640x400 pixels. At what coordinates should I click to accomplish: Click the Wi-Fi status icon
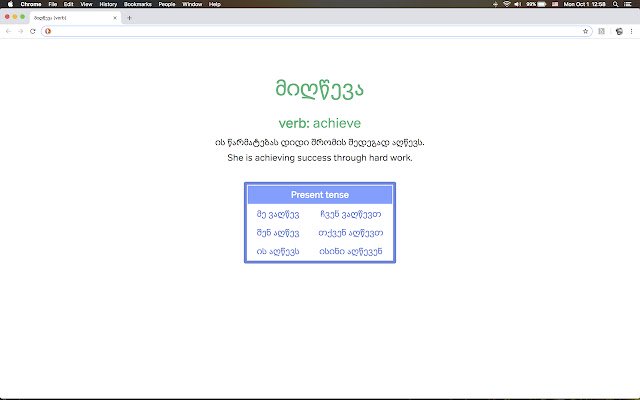coord(507,4)
